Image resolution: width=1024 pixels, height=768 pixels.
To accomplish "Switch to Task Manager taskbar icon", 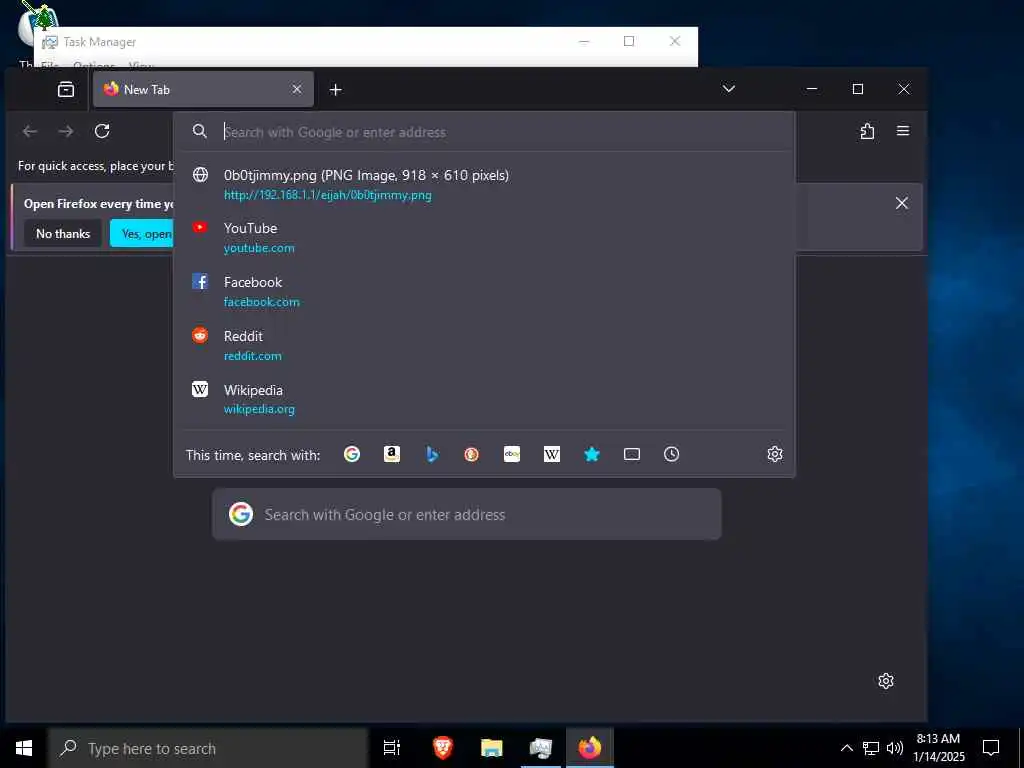I will [x=541, y=748].
